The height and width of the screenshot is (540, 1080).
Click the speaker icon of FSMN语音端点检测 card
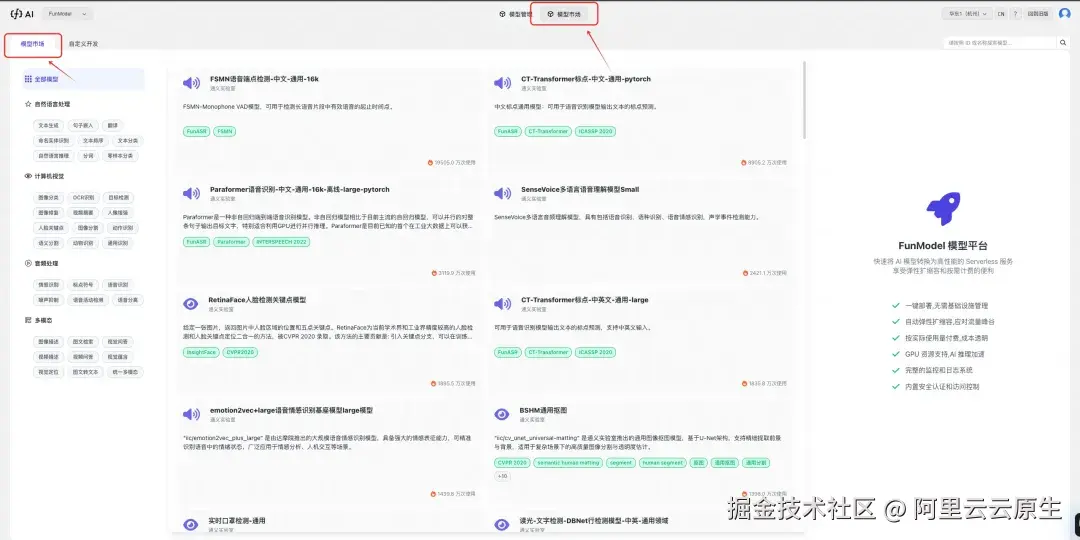(x=191, y=83)
